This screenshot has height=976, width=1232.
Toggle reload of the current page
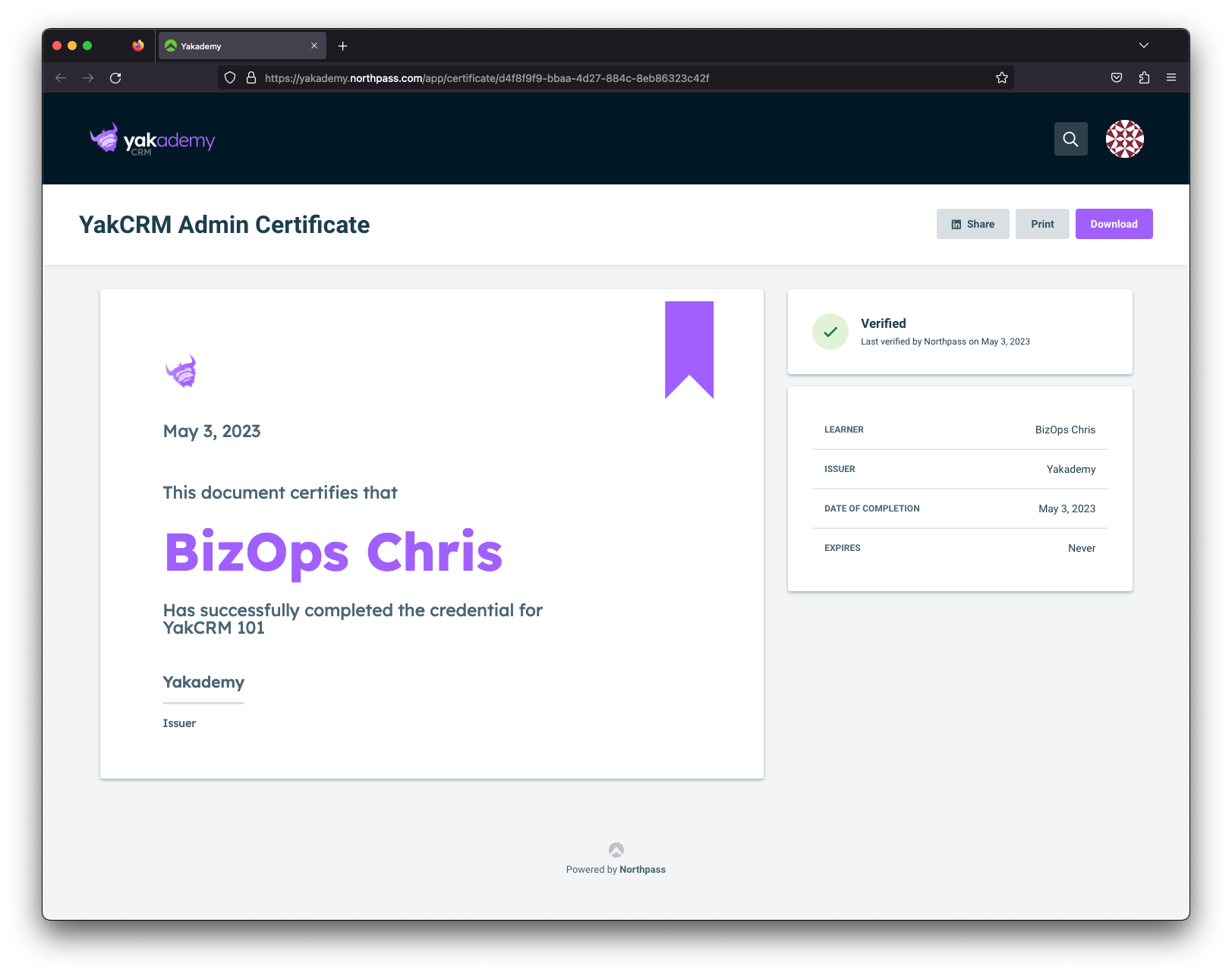(x=115, y=77)
